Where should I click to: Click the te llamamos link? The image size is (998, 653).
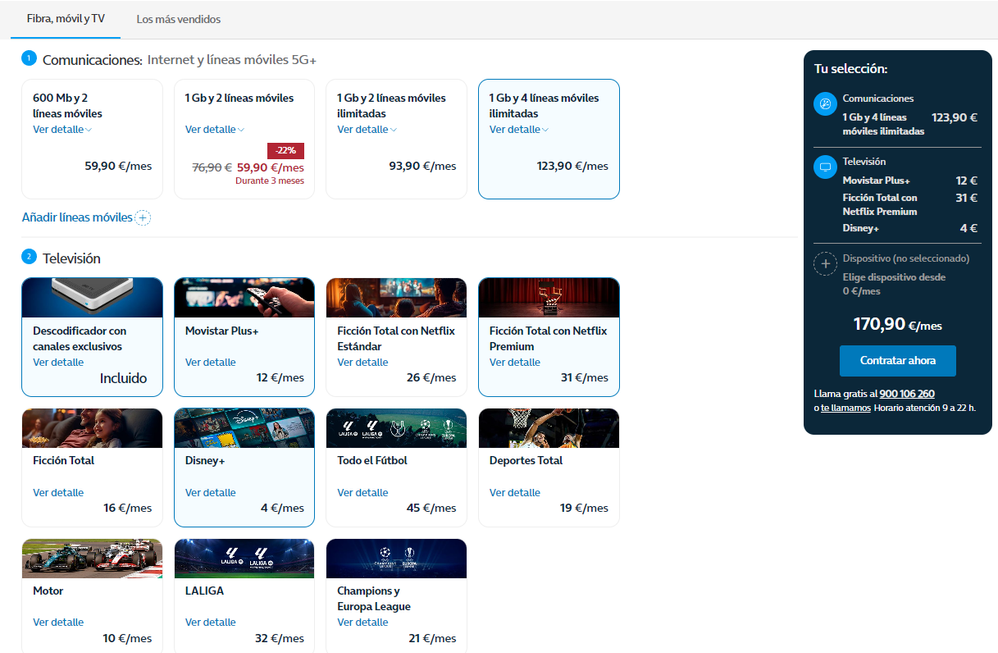845,408
